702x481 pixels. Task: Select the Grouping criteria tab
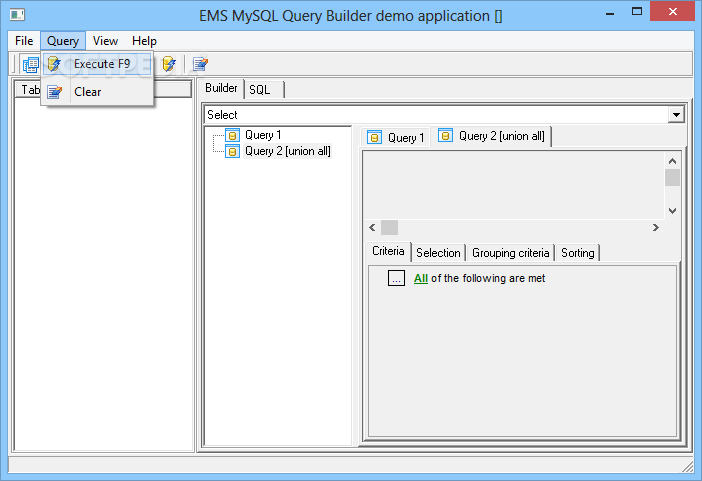[x=510, y=253]
